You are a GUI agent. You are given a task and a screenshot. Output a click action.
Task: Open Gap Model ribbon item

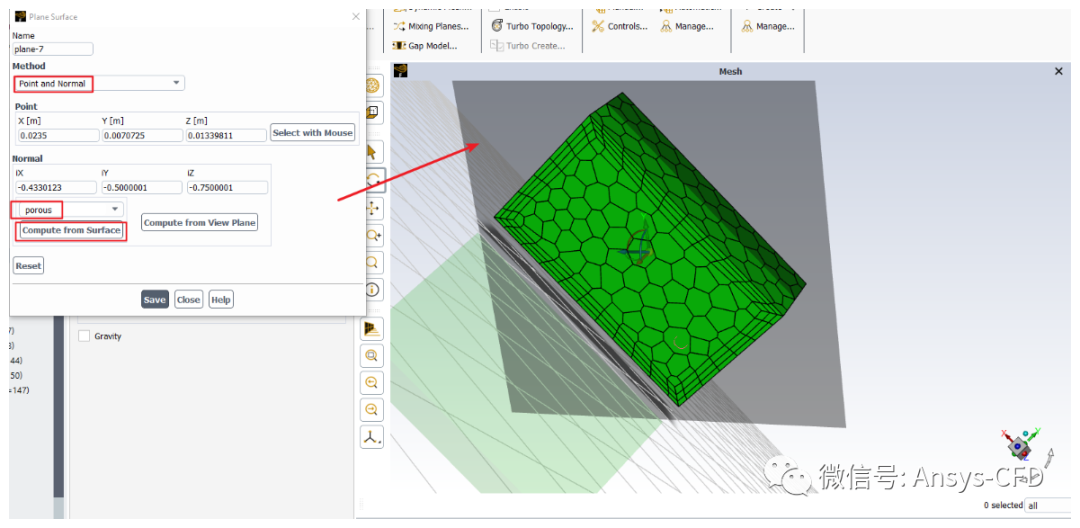coord(425,45)
